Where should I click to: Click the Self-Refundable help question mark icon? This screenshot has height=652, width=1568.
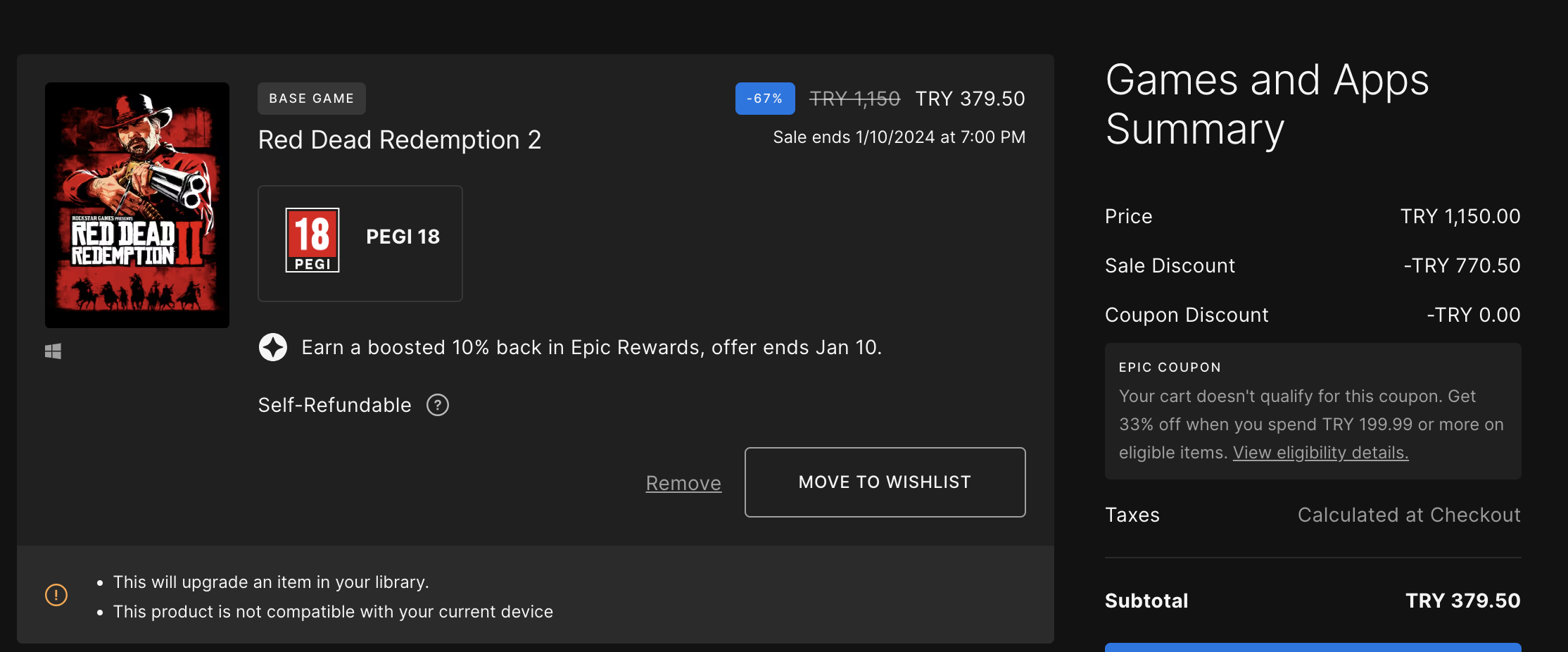pyautogui.click(x=438, y=405)
